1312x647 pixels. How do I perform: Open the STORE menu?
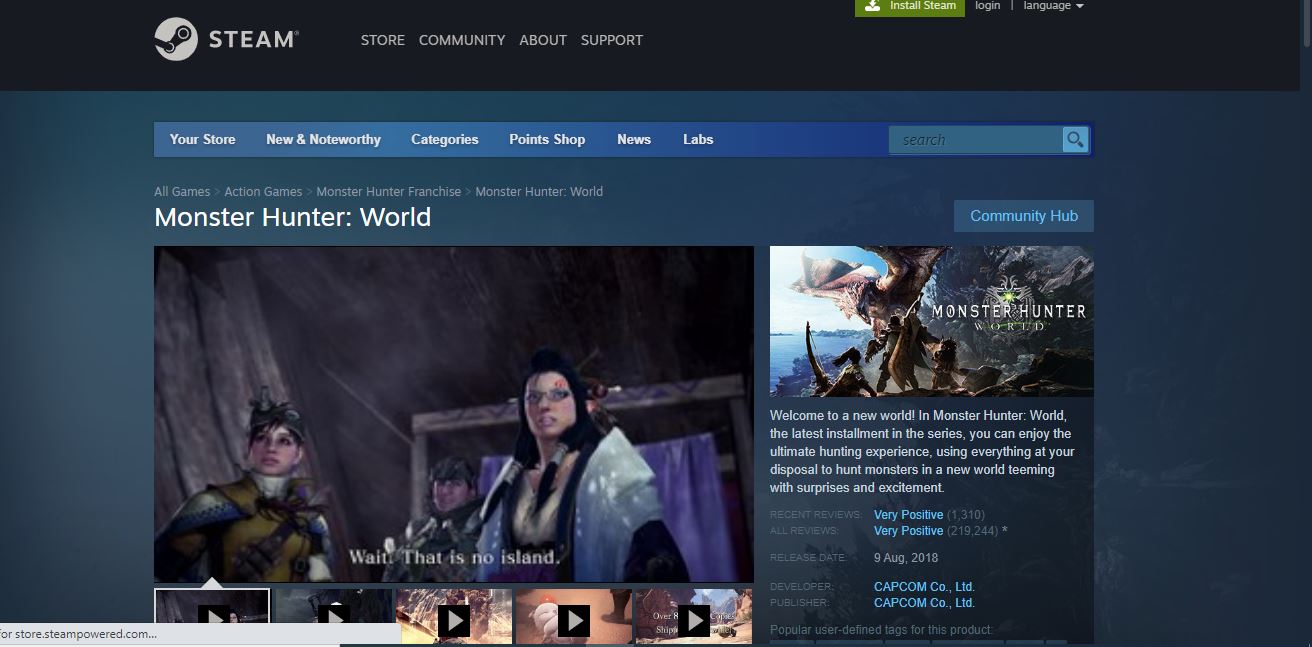point(383,40)
